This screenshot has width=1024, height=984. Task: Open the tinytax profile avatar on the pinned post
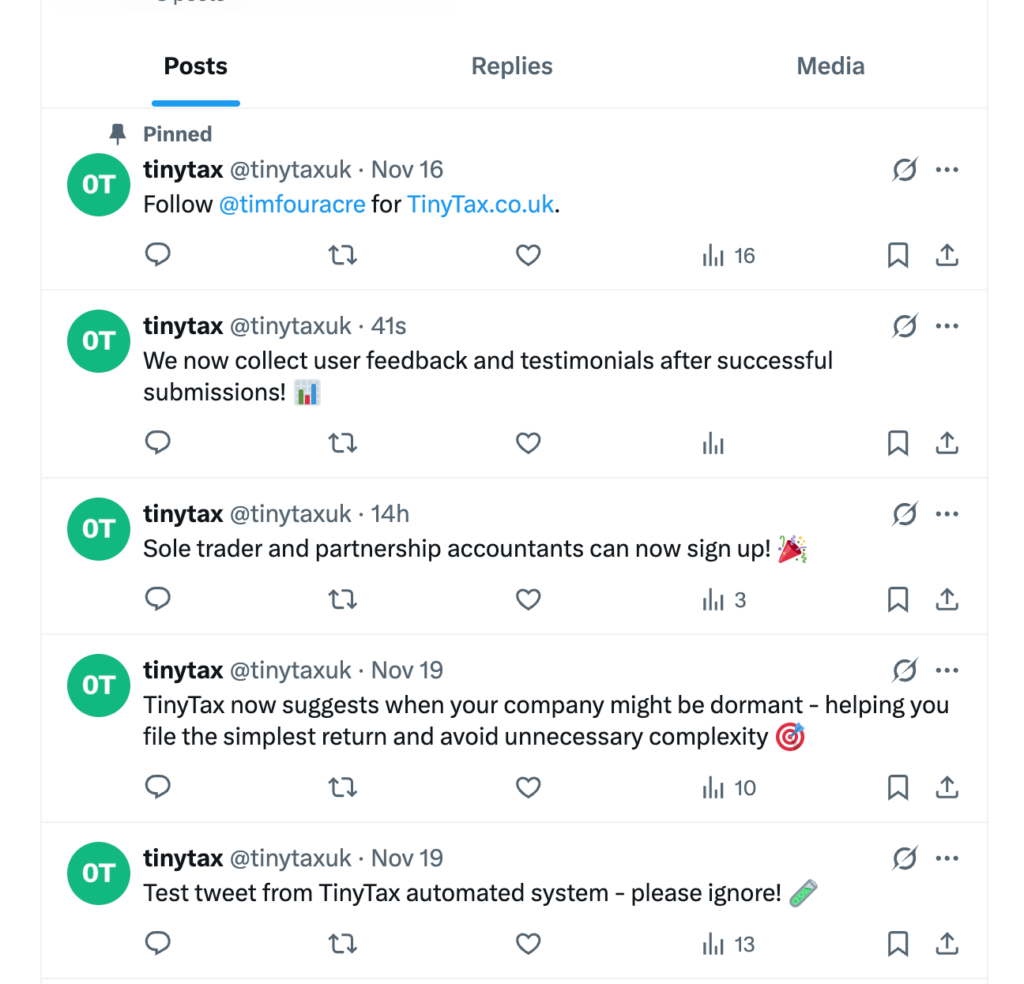click(98, 185)
